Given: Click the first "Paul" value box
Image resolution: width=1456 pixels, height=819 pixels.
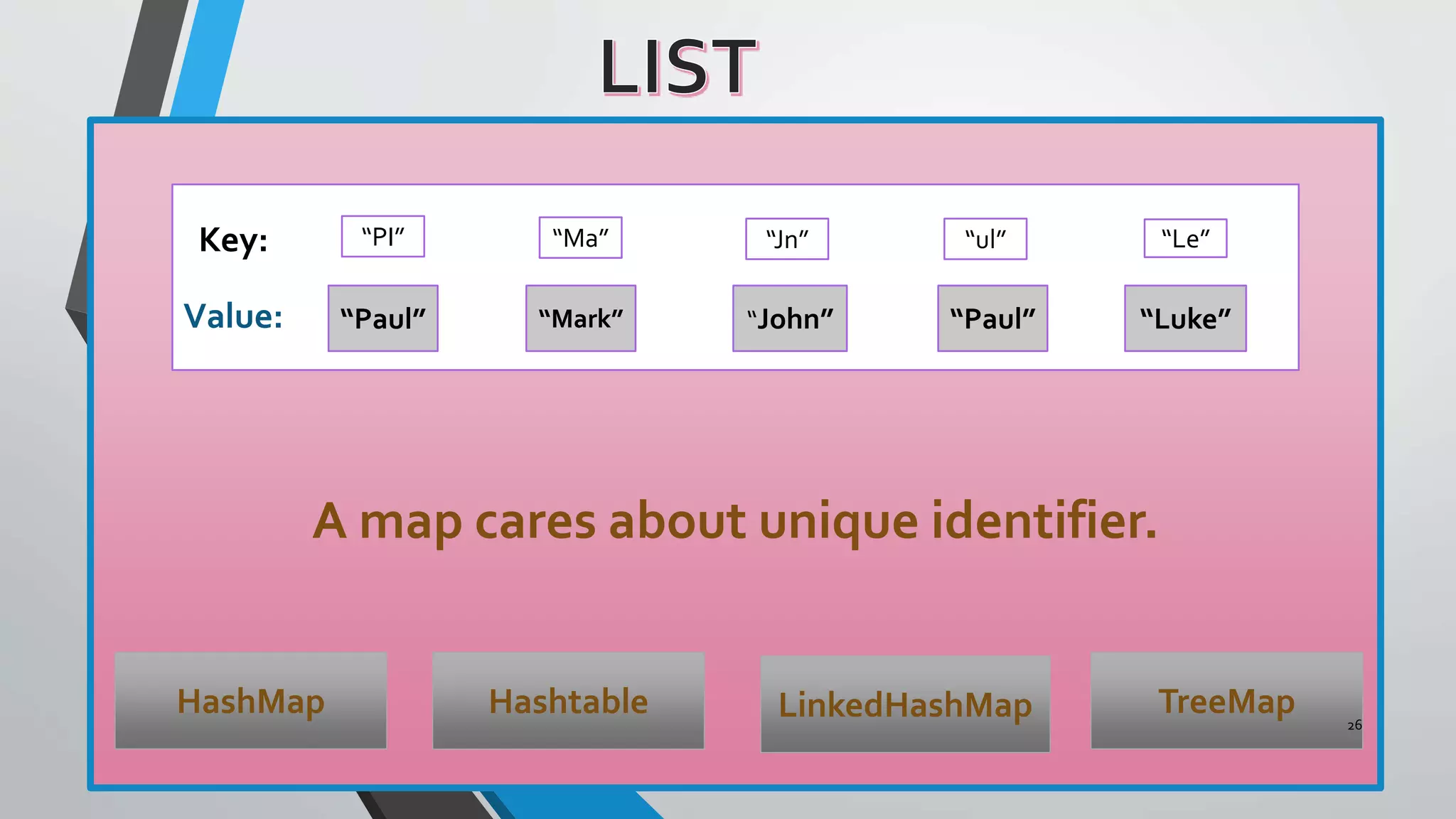Looking at the screenshot, I should coord(382,318).
